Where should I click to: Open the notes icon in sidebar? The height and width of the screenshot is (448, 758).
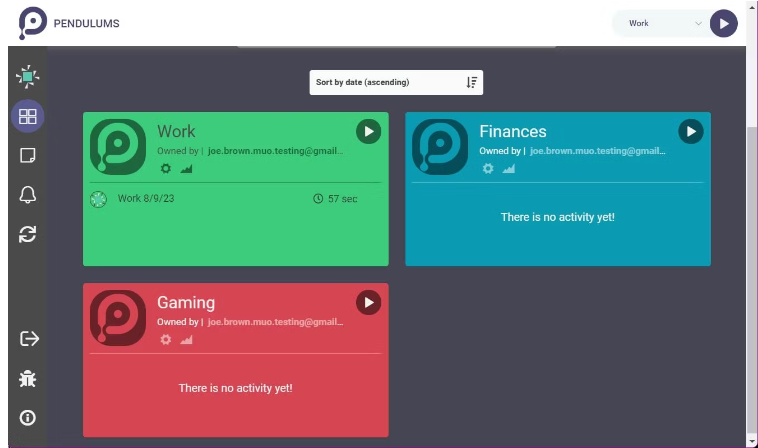pos(28,156)
